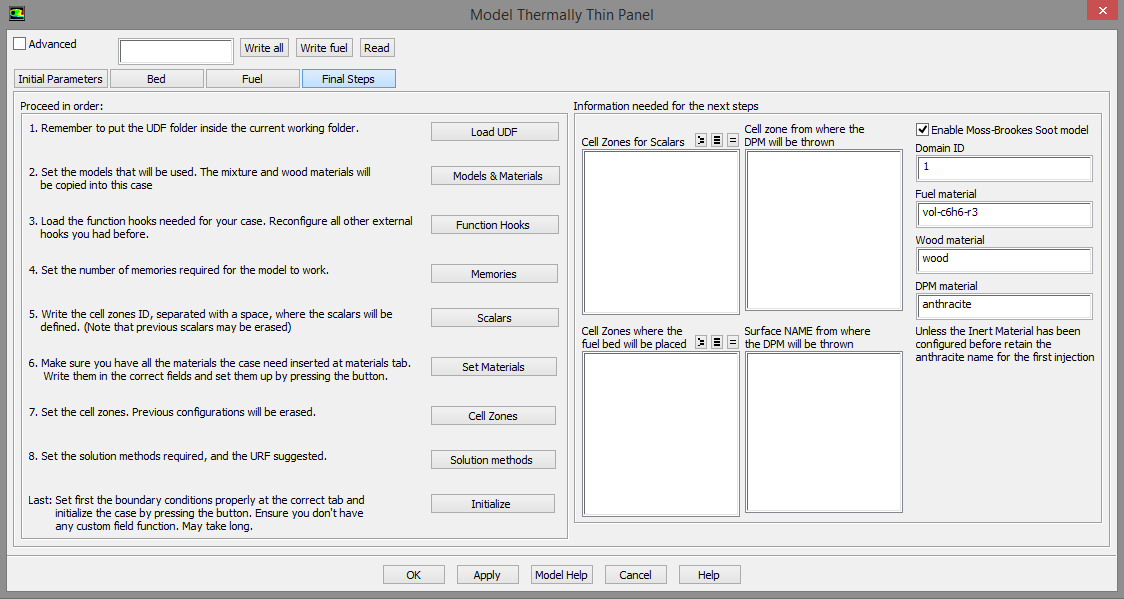Click the Memories button
This screenshot has width=1124, height=599.
pyautogui.click(x=494, y=274)
